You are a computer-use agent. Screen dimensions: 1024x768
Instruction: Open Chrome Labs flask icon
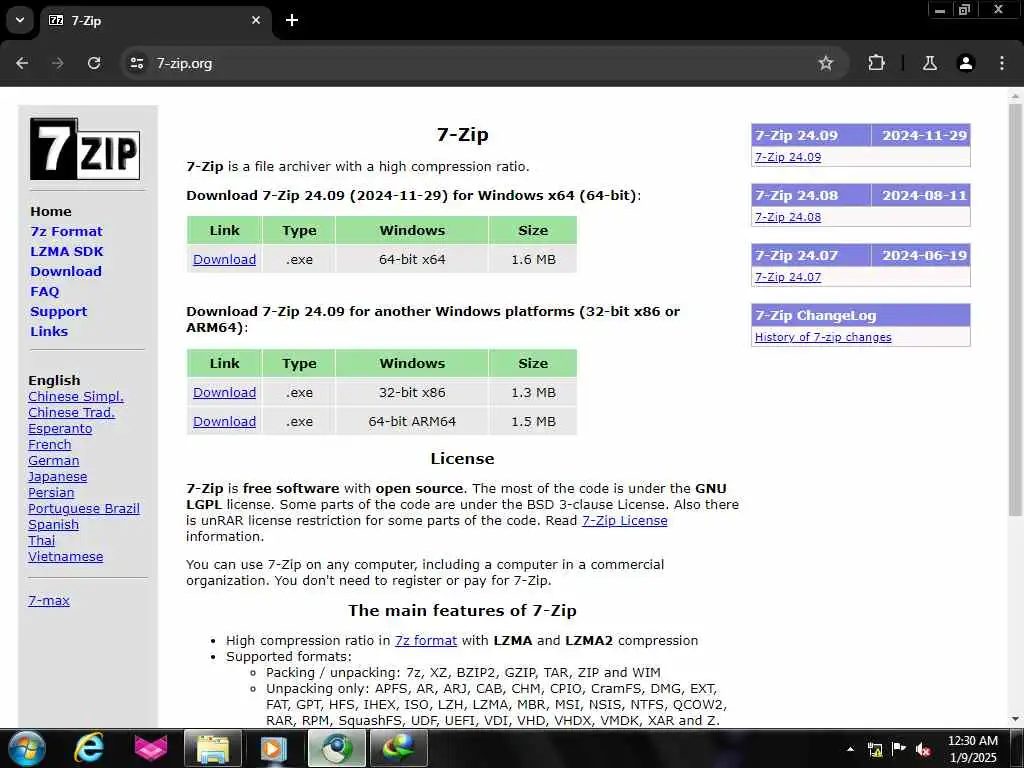929,63
